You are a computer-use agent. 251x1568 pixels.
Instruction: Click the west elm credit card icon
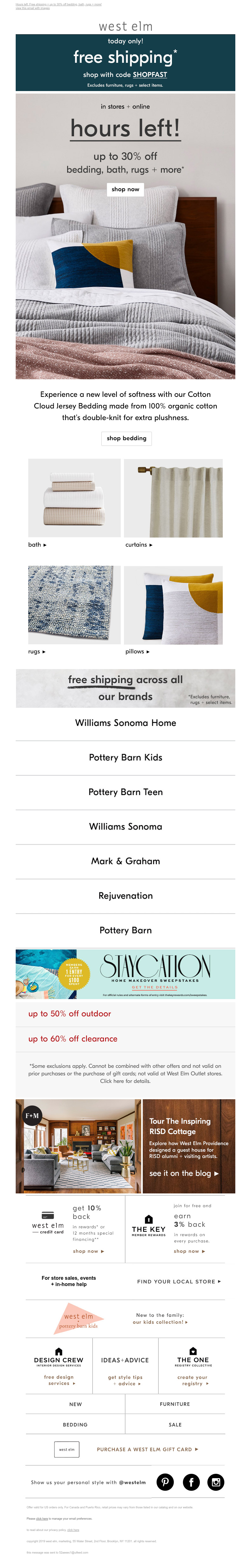pos(48,1216)
